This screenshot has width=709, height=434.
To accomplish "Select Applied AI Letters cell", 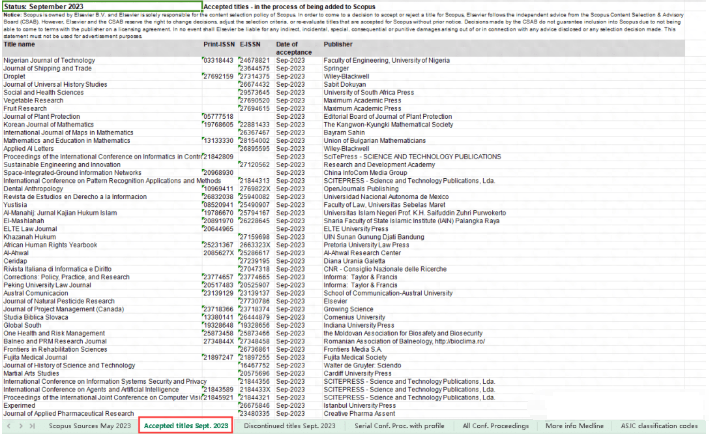I will coord(28,149).
